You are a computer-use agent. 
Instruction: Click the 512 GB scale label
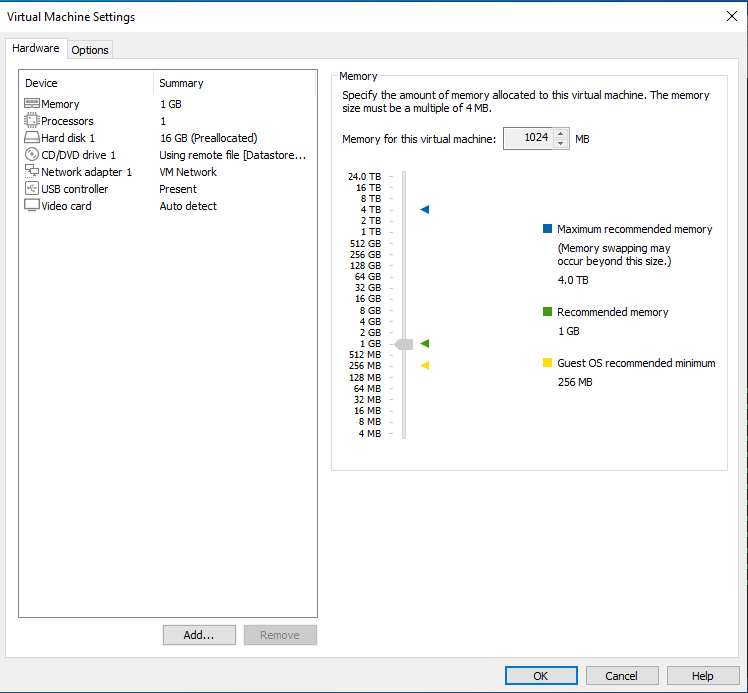pyautogui.click(x=365, y=243)
